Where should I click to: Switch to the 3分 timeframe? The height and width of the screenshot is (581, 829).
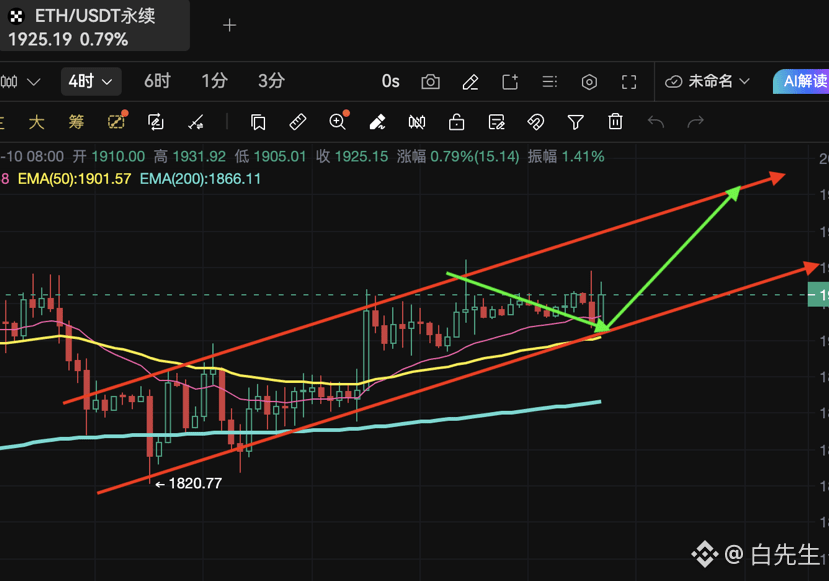coord(271,81)
